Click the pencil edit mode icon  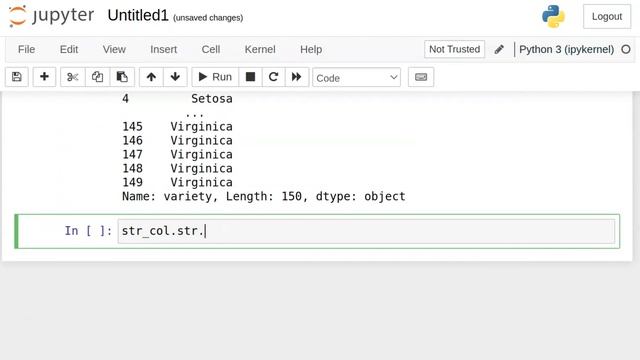tap(499, 49)
